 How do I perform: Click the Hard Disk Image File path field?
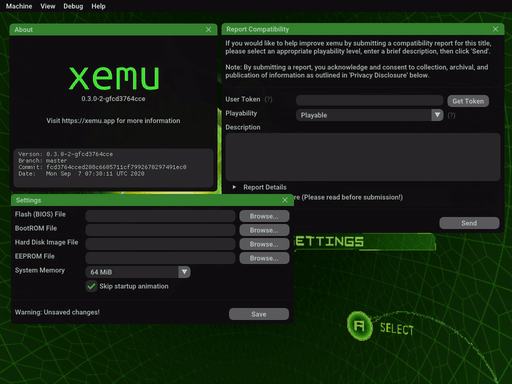pos(160,244)
